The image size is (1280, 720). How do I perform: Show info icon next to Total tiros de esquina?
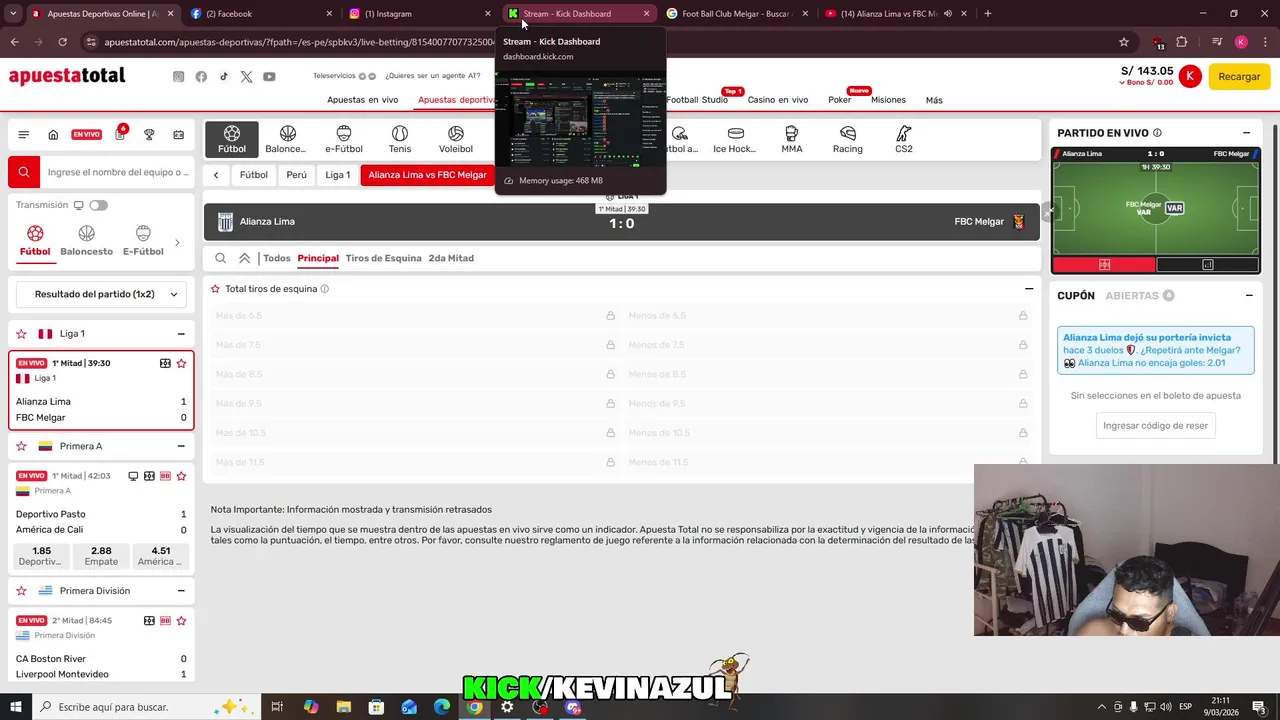point(324,289)
